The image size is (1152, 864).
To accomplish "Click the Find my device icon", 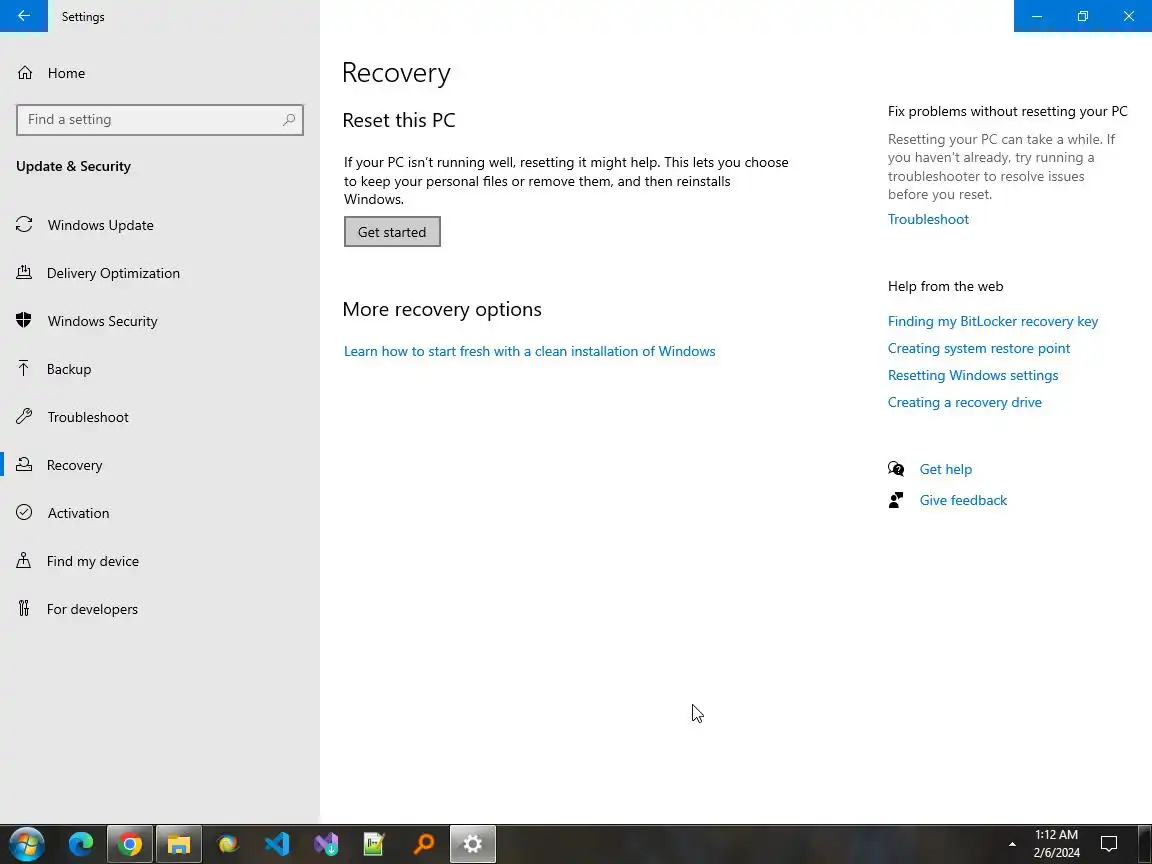I will coord(24,561).
